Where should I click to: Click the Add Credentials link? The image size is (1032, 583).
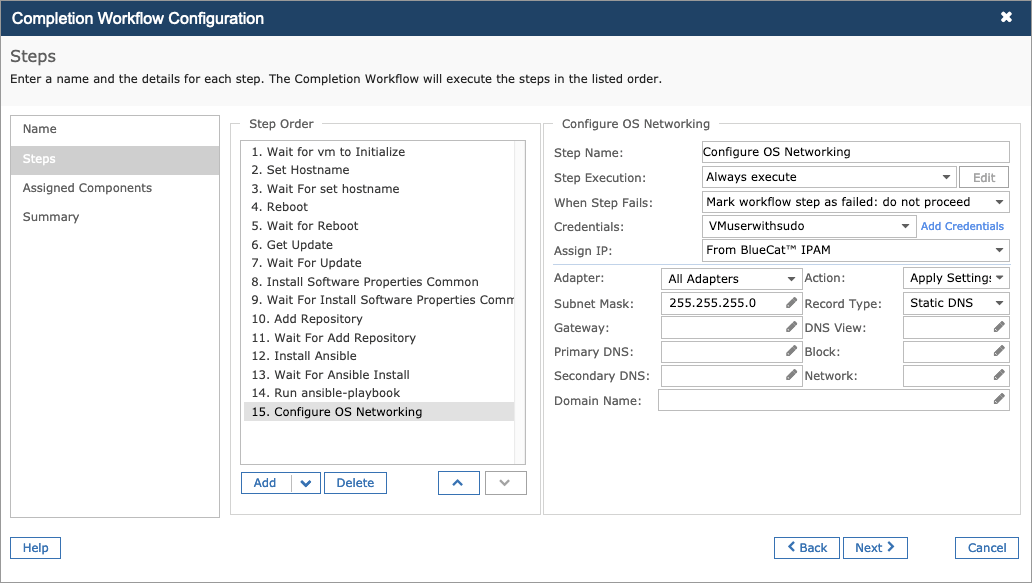[962, 226]
